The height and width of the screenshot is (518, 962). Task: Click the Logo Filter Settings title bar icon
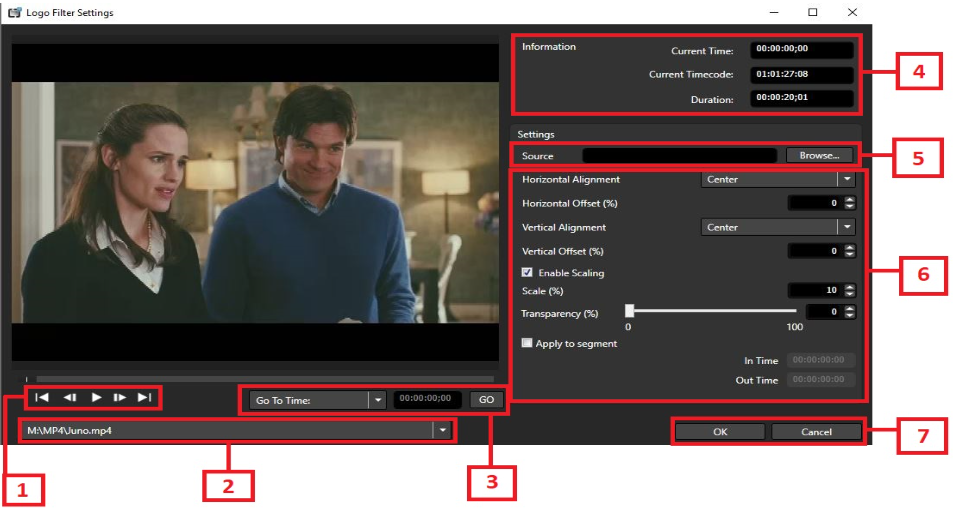point(14,12)
